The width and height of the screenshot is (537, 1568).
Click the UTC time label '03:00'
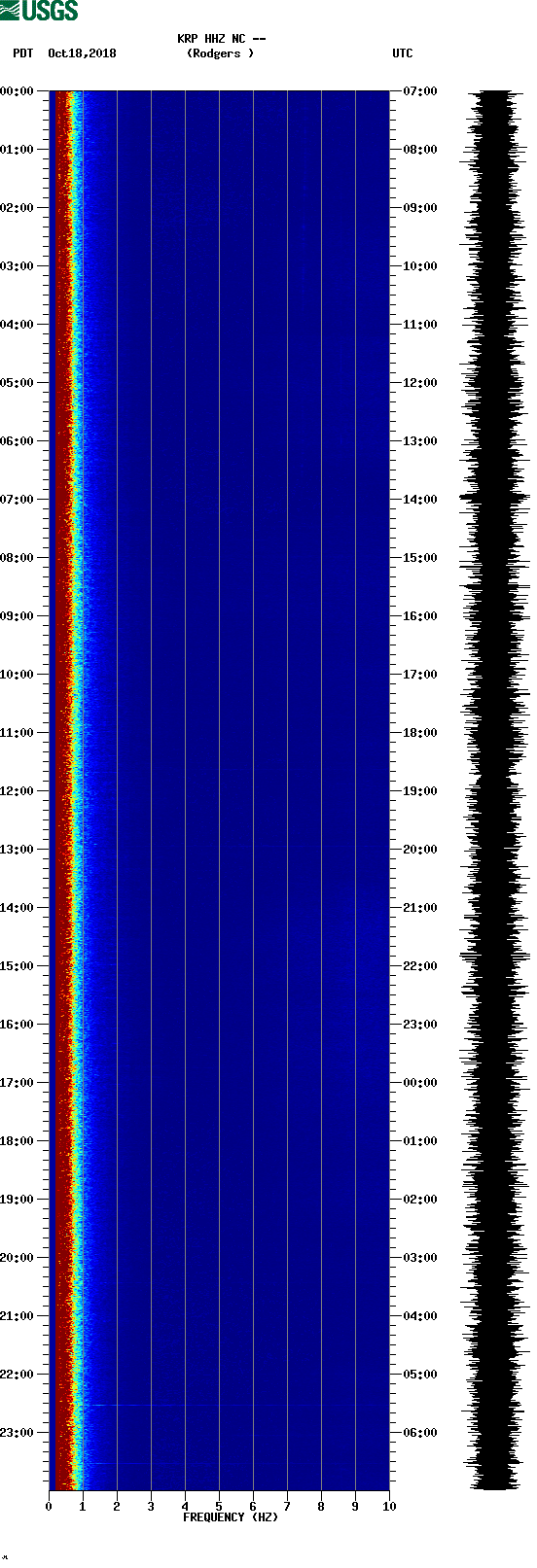[x=420, y=1258]
